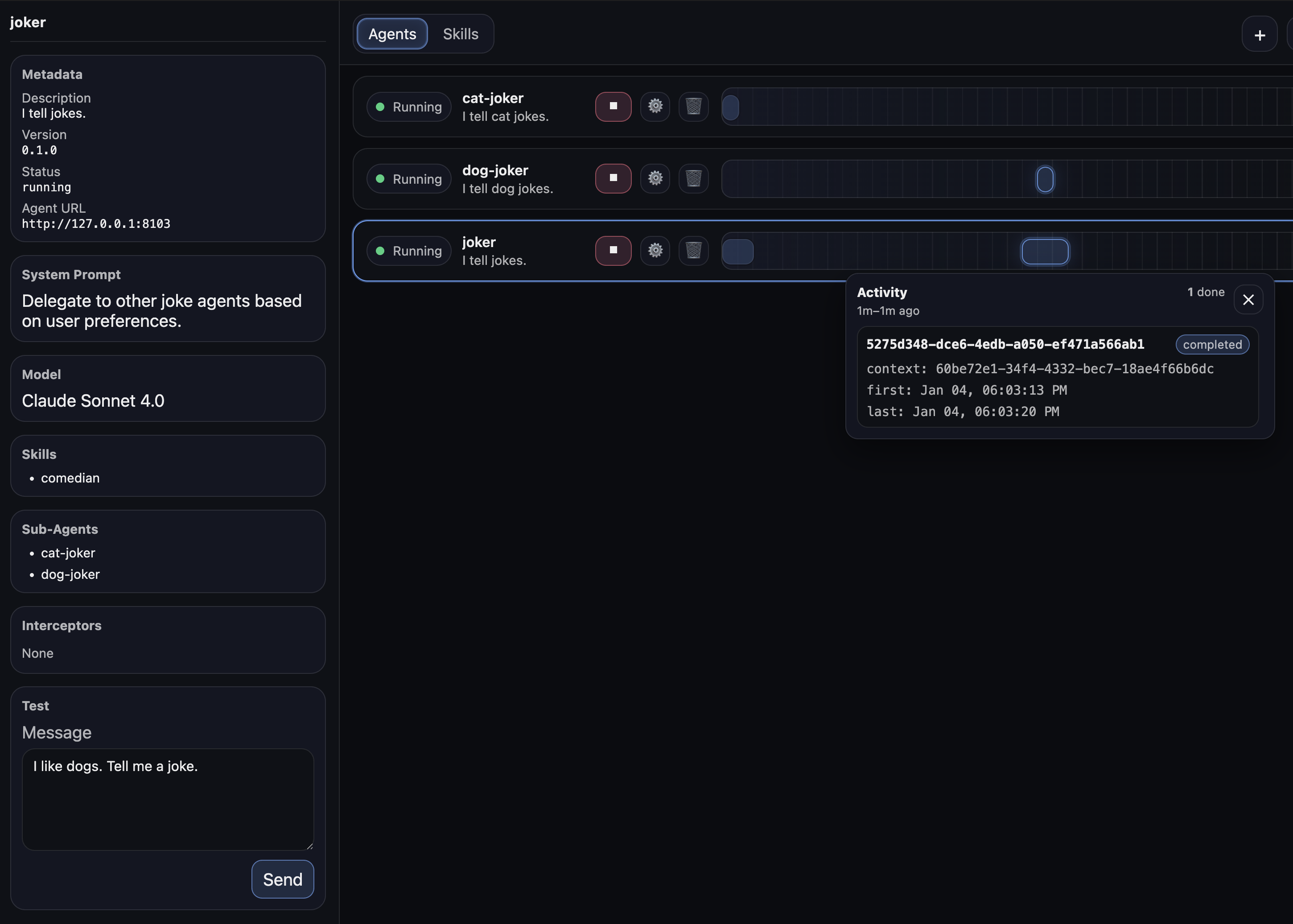The width and height of the screenshot is (1293, 924).
Task: Delete the cat-joker agent
Action: coord(693,107)
